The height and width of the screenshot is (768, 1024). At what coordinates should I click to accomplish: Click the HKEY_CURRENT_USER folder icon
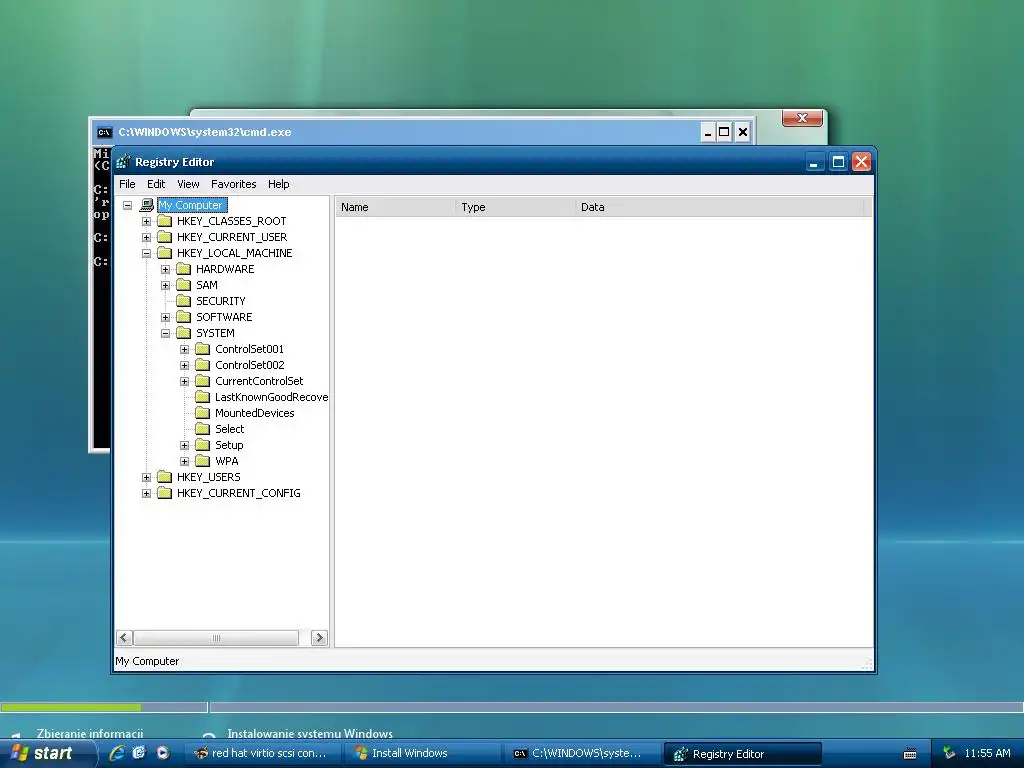click(165, 237)
